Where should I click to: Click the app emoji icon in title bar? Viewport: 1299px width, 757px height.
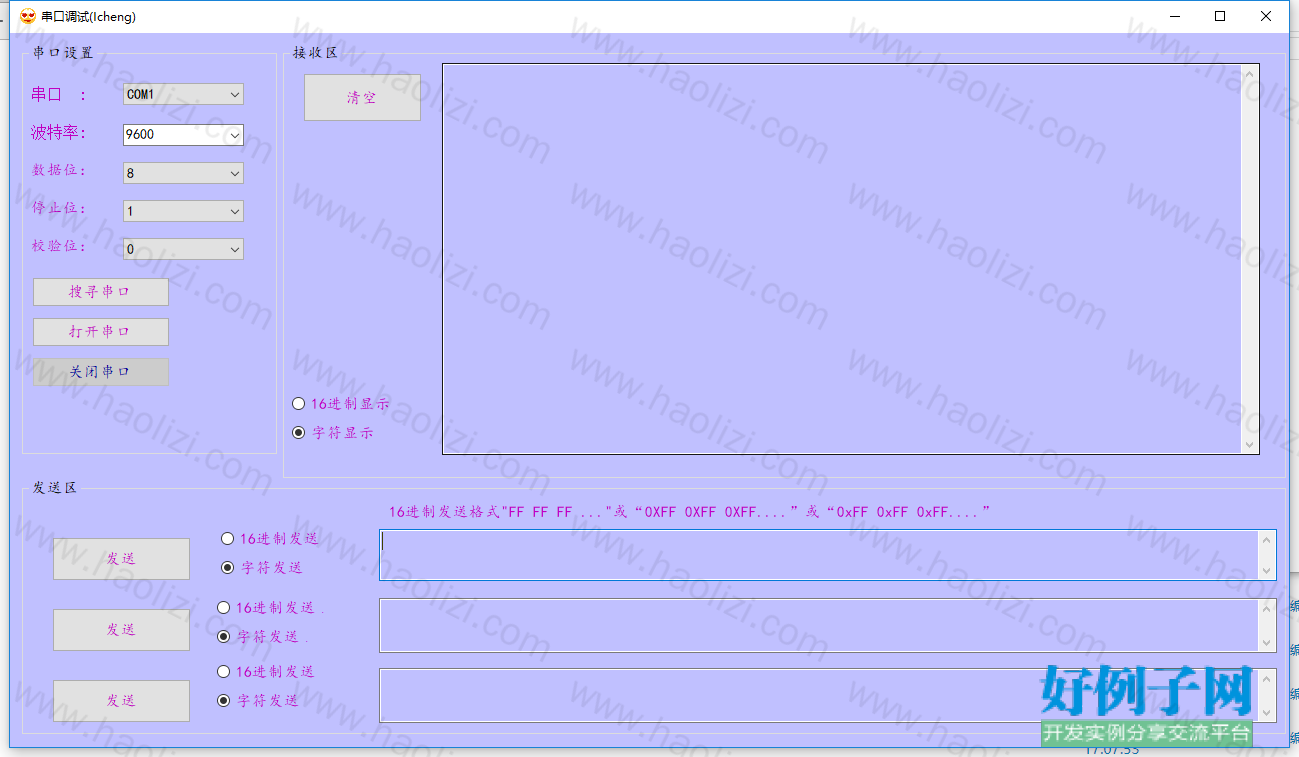pyautogui.click(x=28, y=16)
